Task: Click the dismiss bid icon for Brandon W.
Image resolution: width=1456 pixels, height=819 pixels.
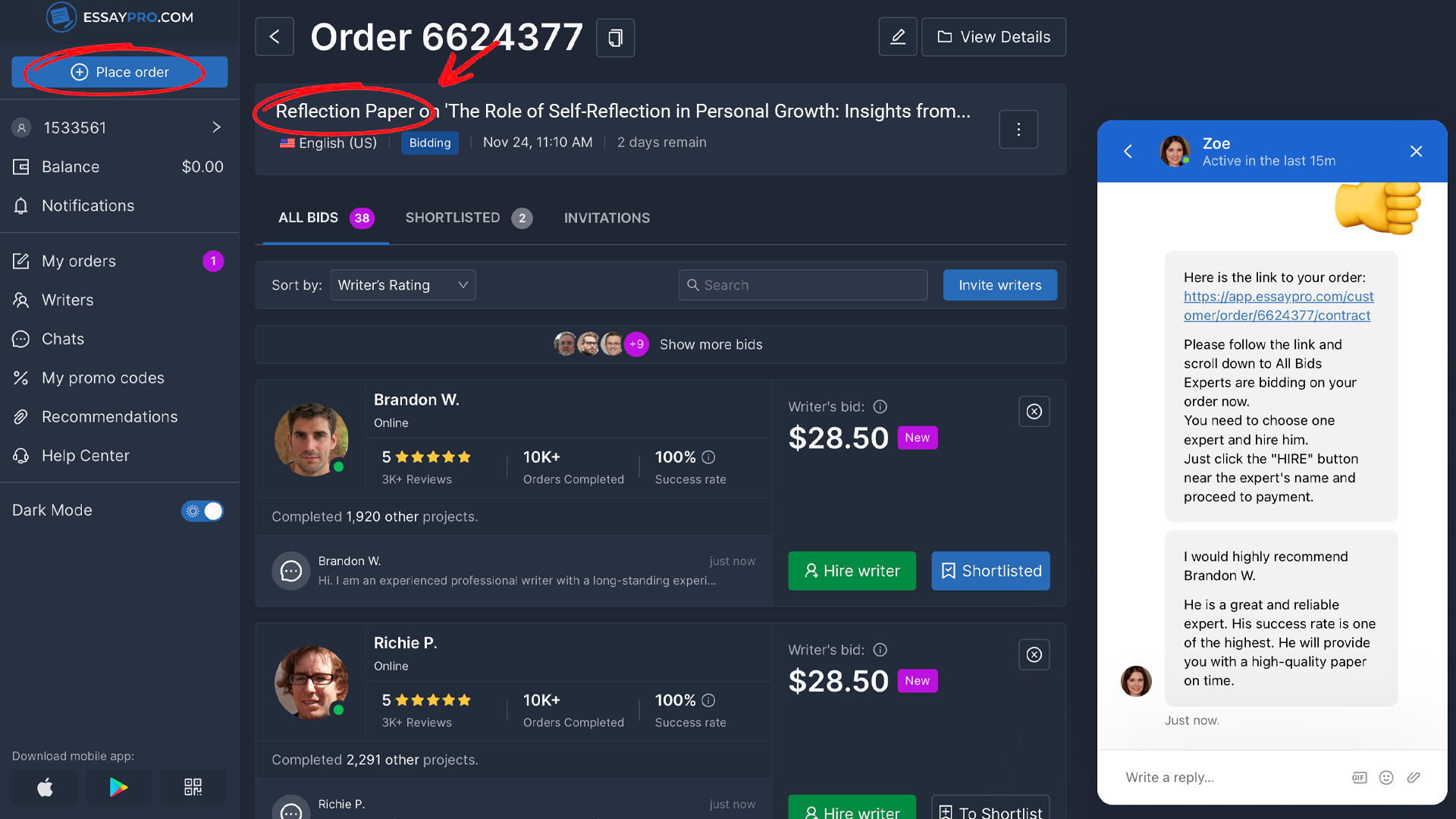Action: coord(1034,411)
